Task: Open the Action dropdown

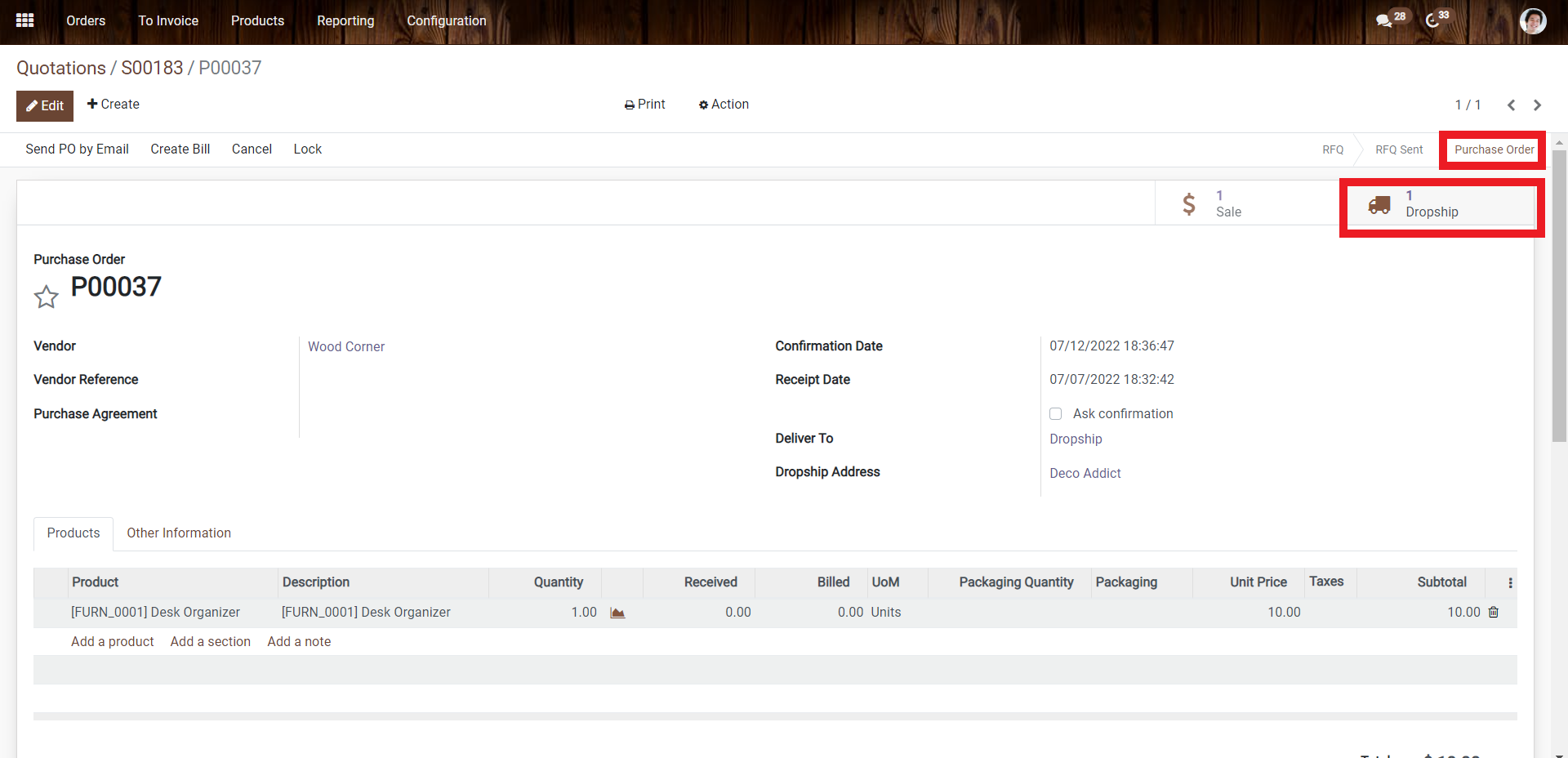Action: point(724,105)
